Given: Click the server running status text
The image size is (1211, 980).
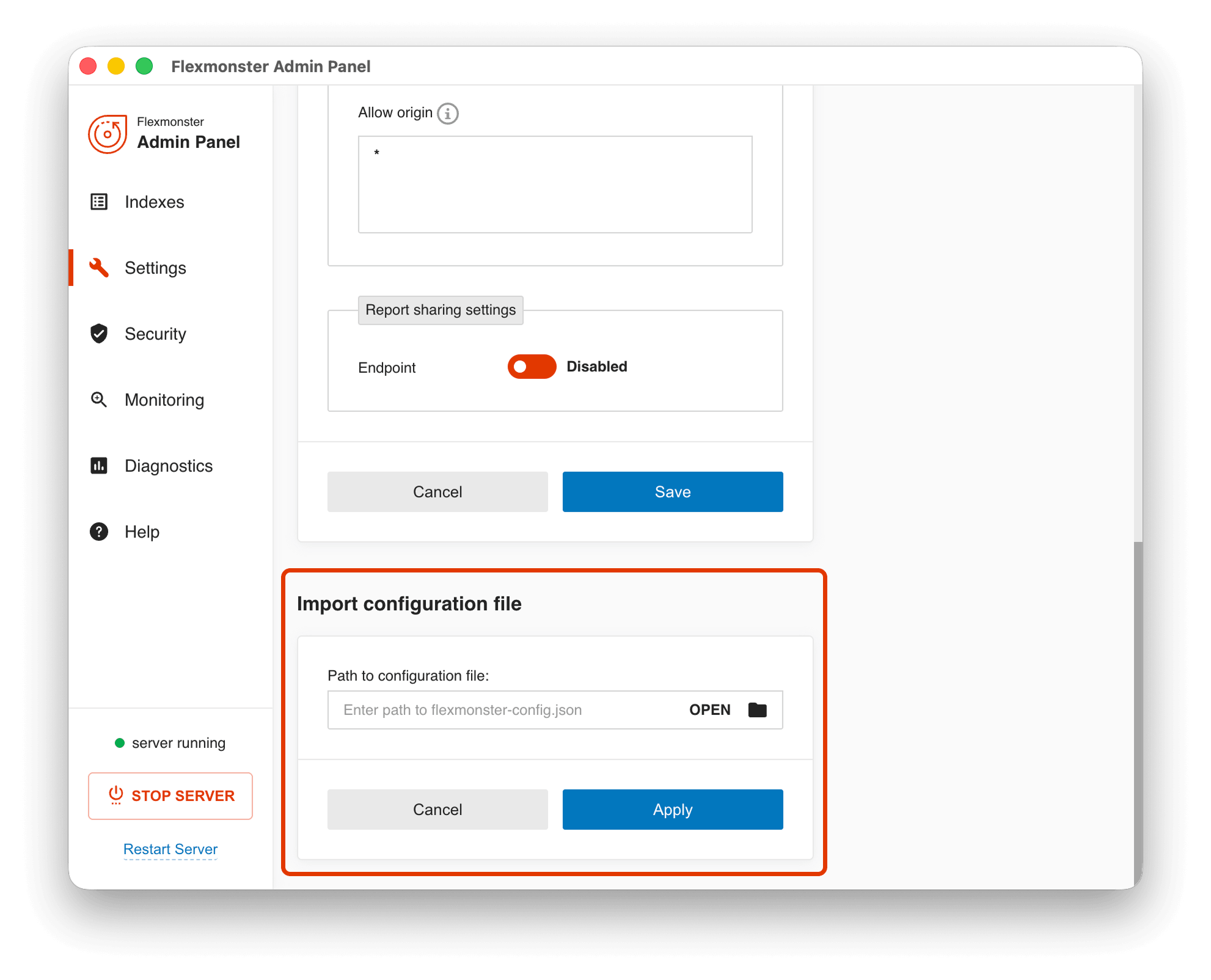Looking at the screenshot, I should click(x=178, y=743).
